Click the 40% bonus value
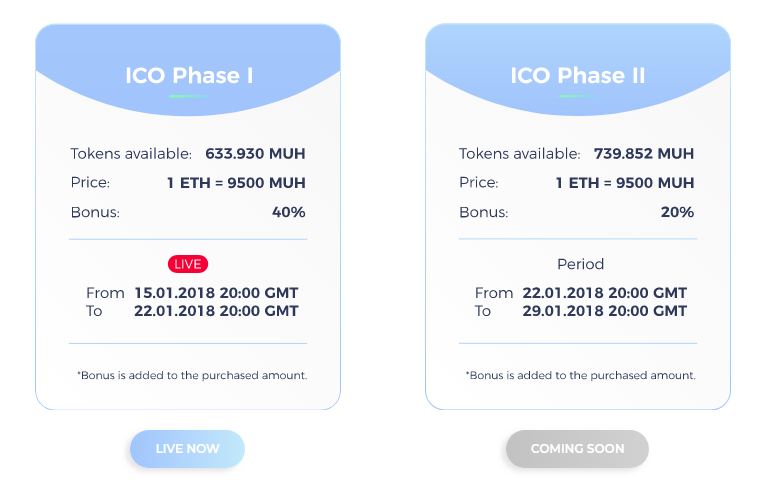This screenshot has height=494, width=770. [289, 212]
